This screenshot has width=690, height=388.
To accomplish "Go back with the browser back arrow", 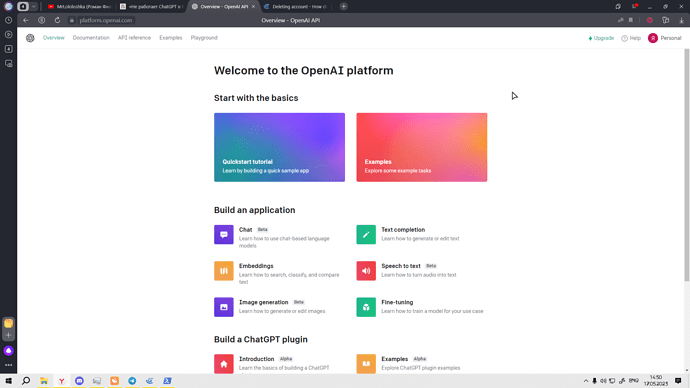I will (x=26, y=20).
